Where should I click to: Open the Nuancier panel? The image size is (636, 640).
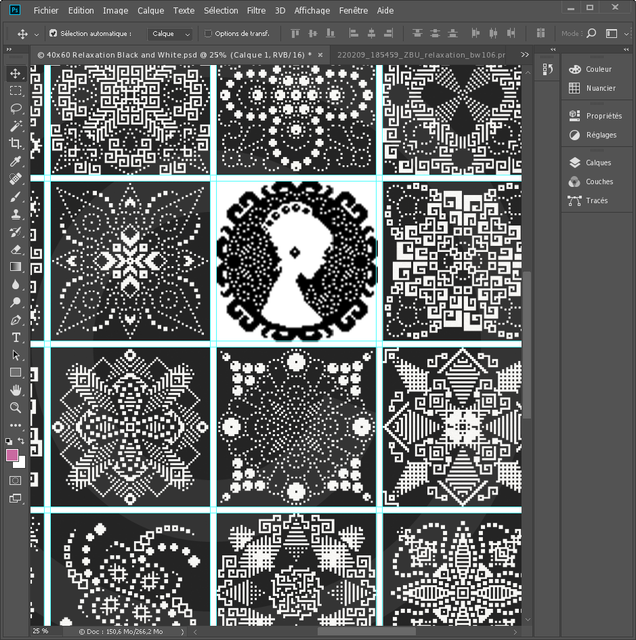click(x=592, y=88)
